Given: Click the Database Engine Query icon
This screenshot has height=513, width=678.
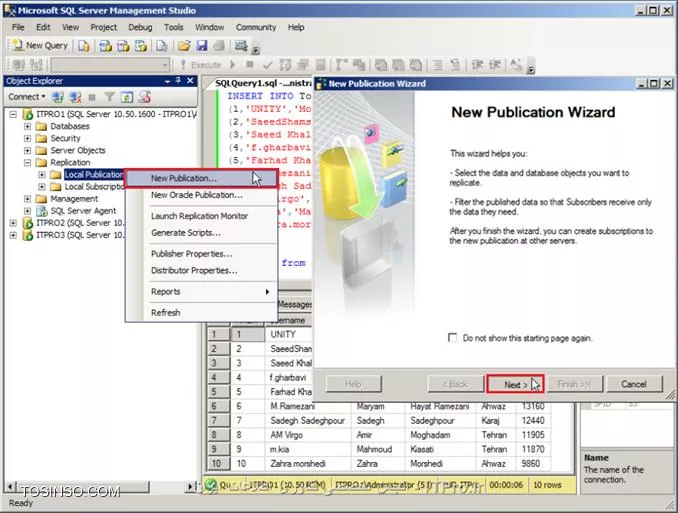Looking at the screenshot, I should coord(84,45).
